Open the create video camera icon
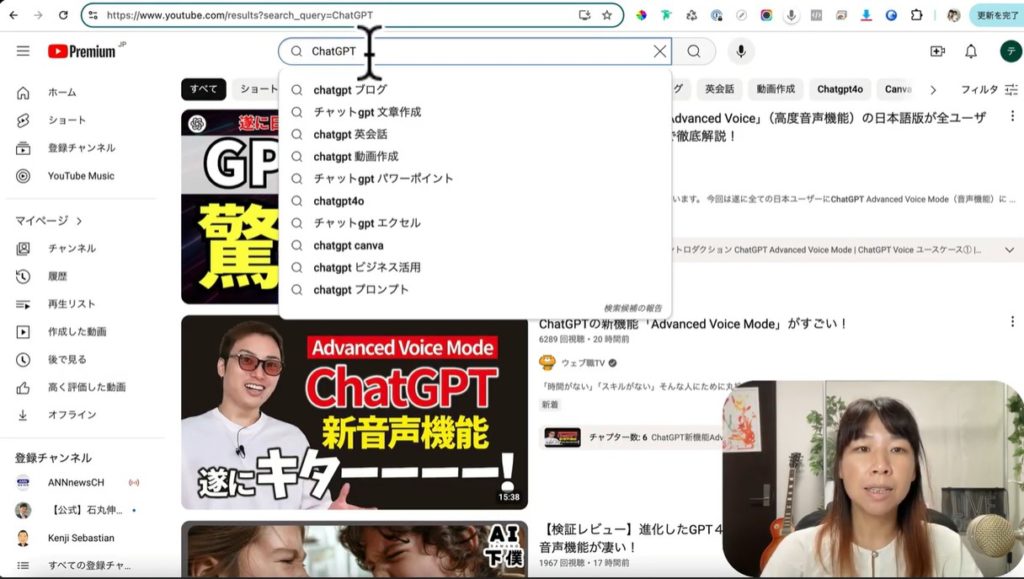The image size is (1024, 579). [x=937, y=51]
